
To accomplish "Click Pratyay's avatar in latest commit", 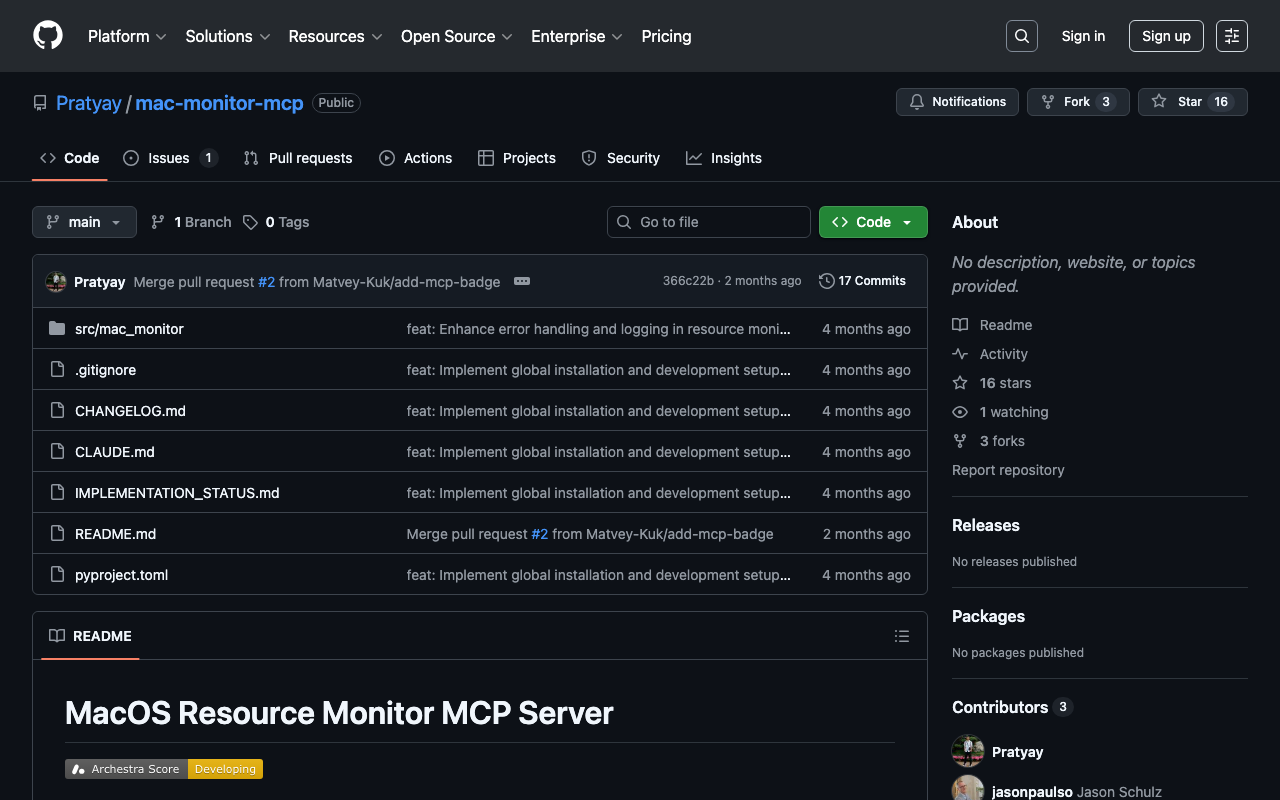I will tap(56, 282).
